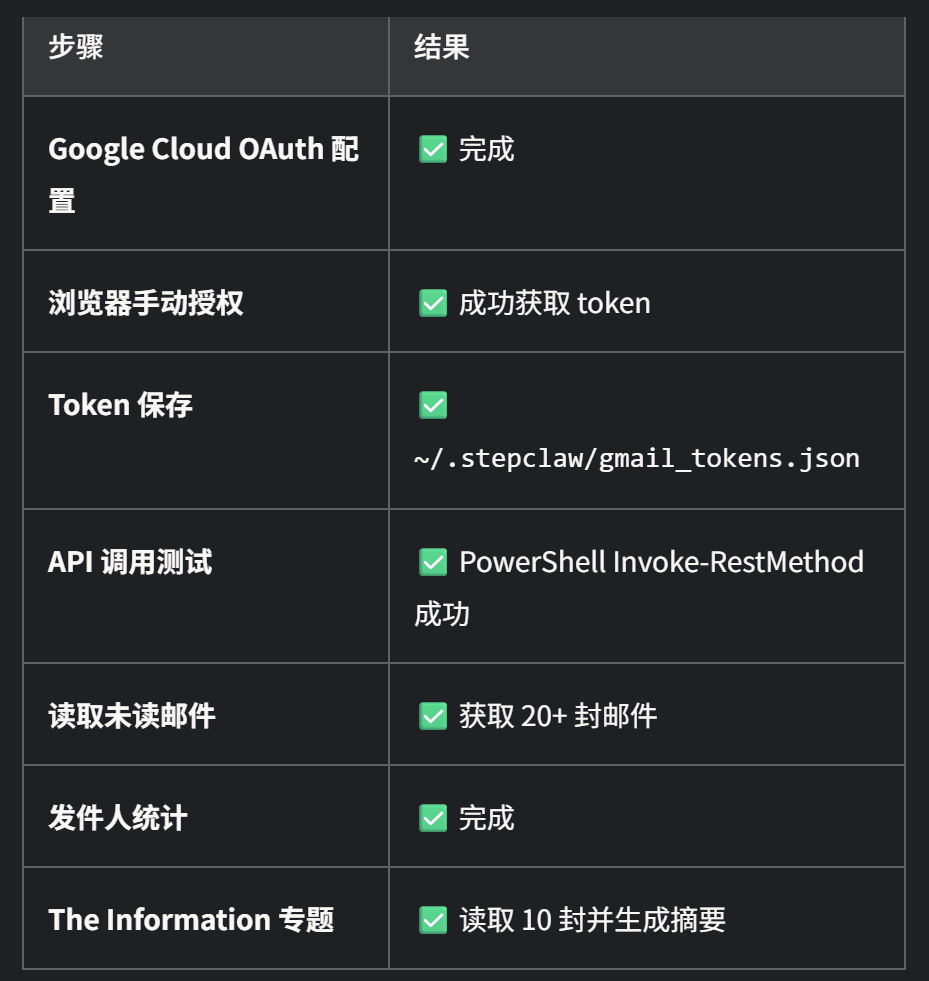Click the API 调用测试 step label
Viewport: 929px width, 981px height.
point(130,562)
